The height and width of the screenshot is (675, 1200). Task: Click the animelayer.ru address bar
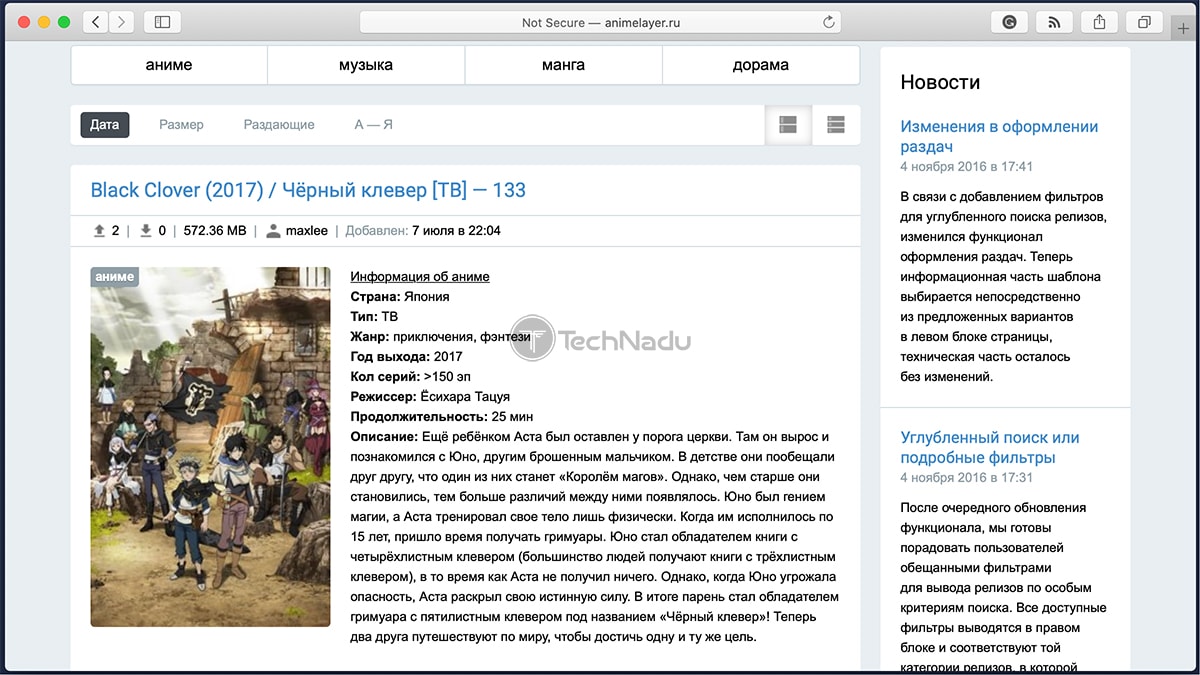tap(600, 22)
